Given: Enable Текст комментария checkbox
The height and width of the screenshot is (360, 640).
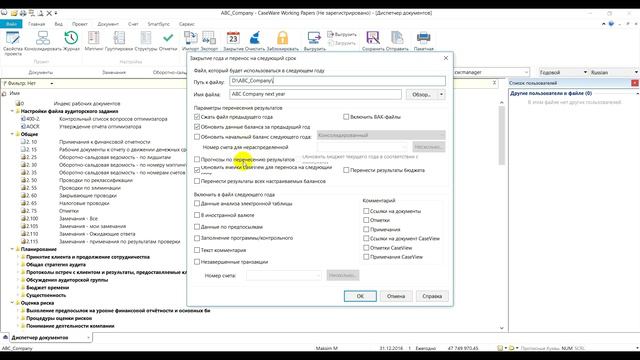Looking at the screenshot, I should pos(197,250).
